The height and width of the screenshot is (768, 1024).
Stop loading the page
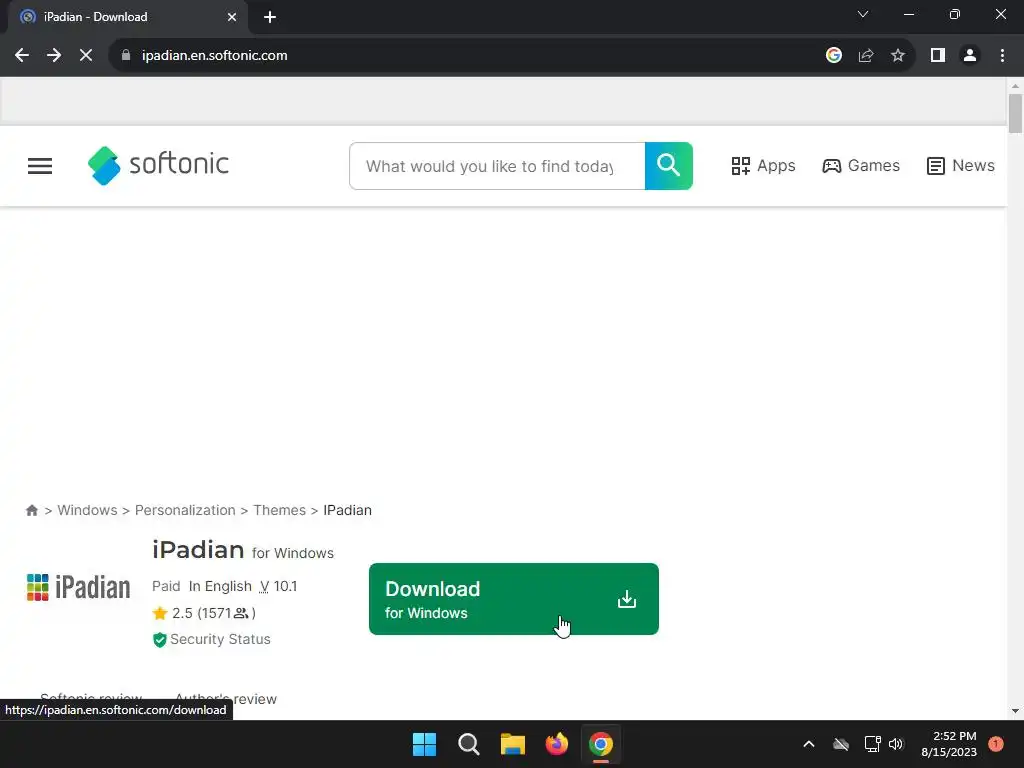click(86, 56)
